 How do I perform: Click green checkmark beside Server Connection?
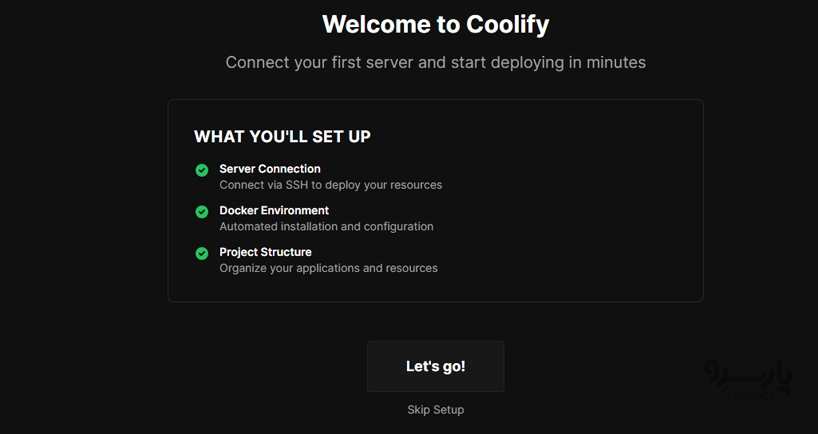coord(202,170)
